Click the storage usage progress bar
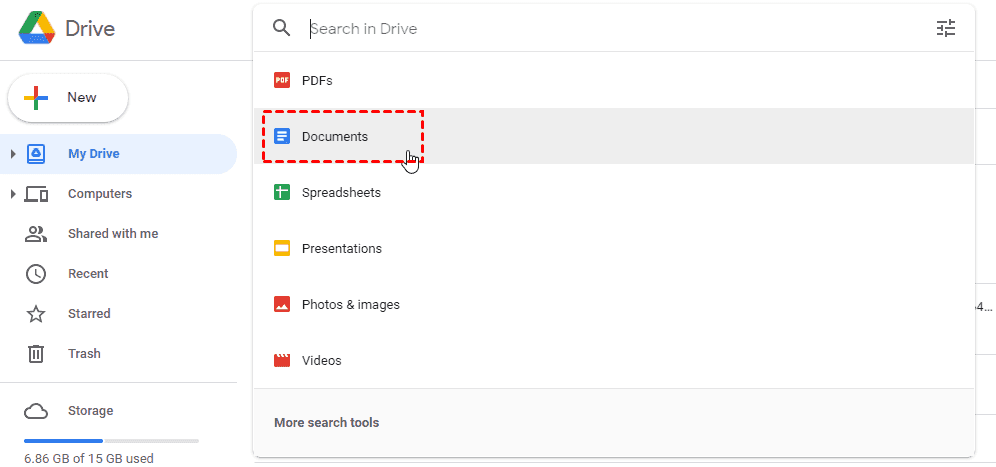Image resolution: width=996 pixels, height=467 pixels. (111, 441)
